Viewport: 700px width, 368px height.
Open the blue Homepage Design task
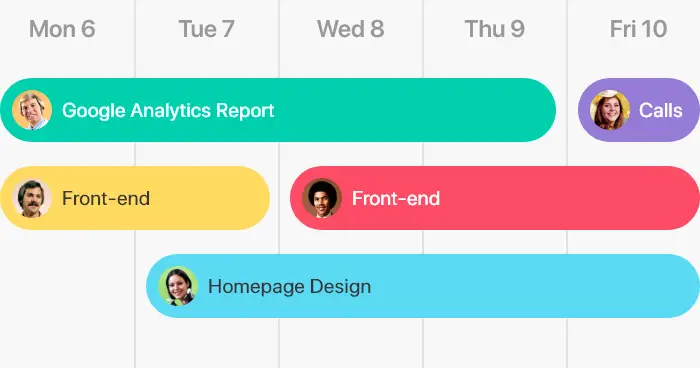point(423,286)
